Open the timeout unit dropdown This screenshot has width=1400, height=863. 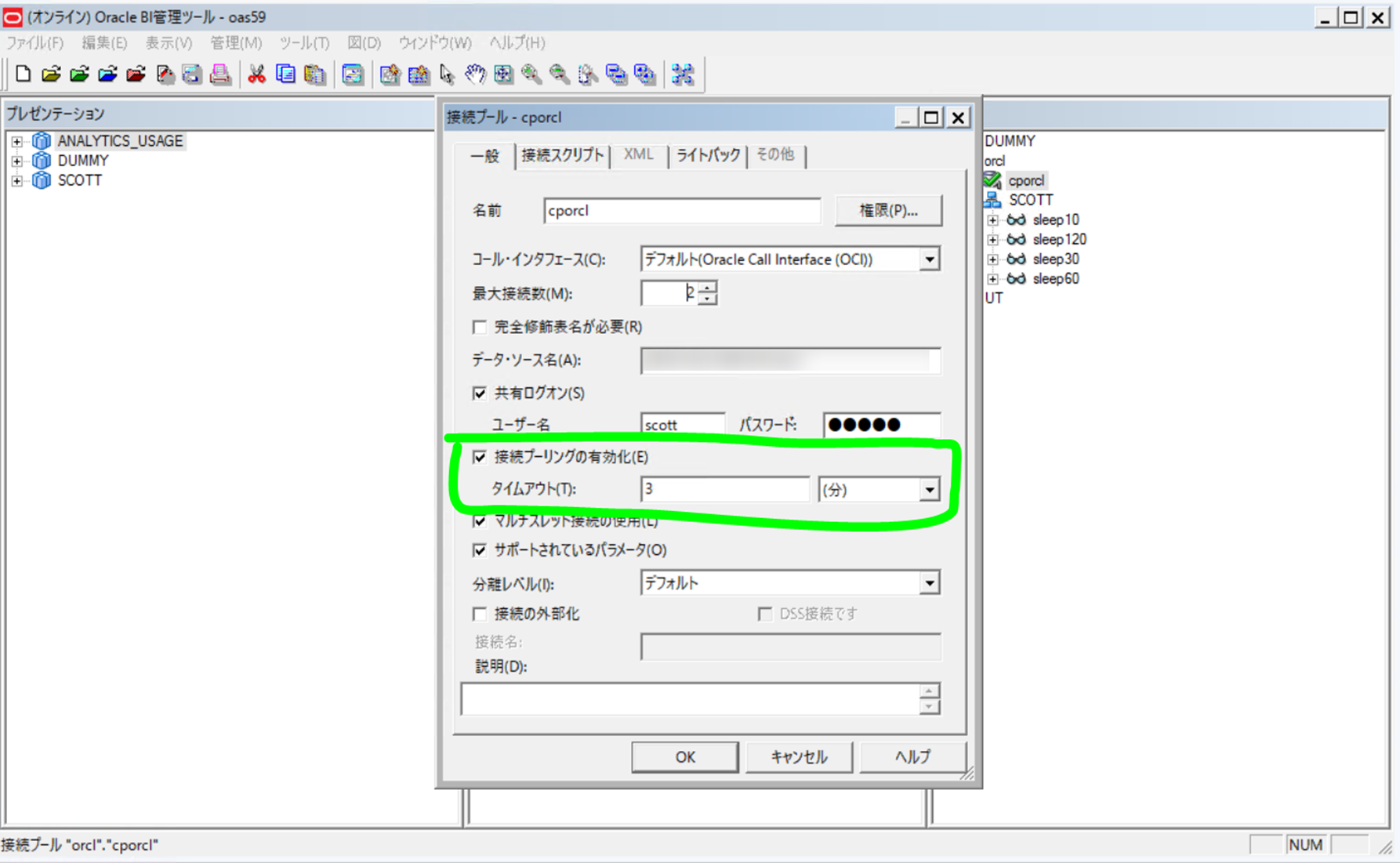tap(929, 490)
